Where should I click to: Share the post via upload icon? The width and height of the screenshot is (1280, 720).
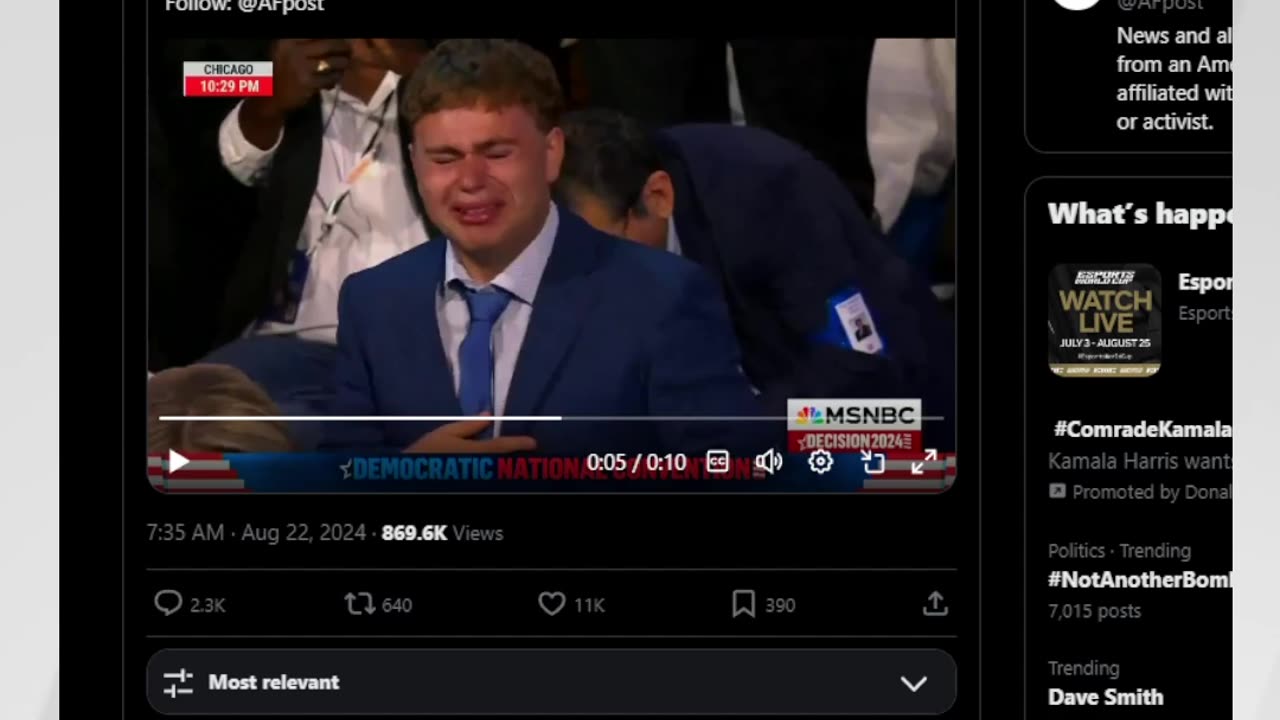coord(935,604)
